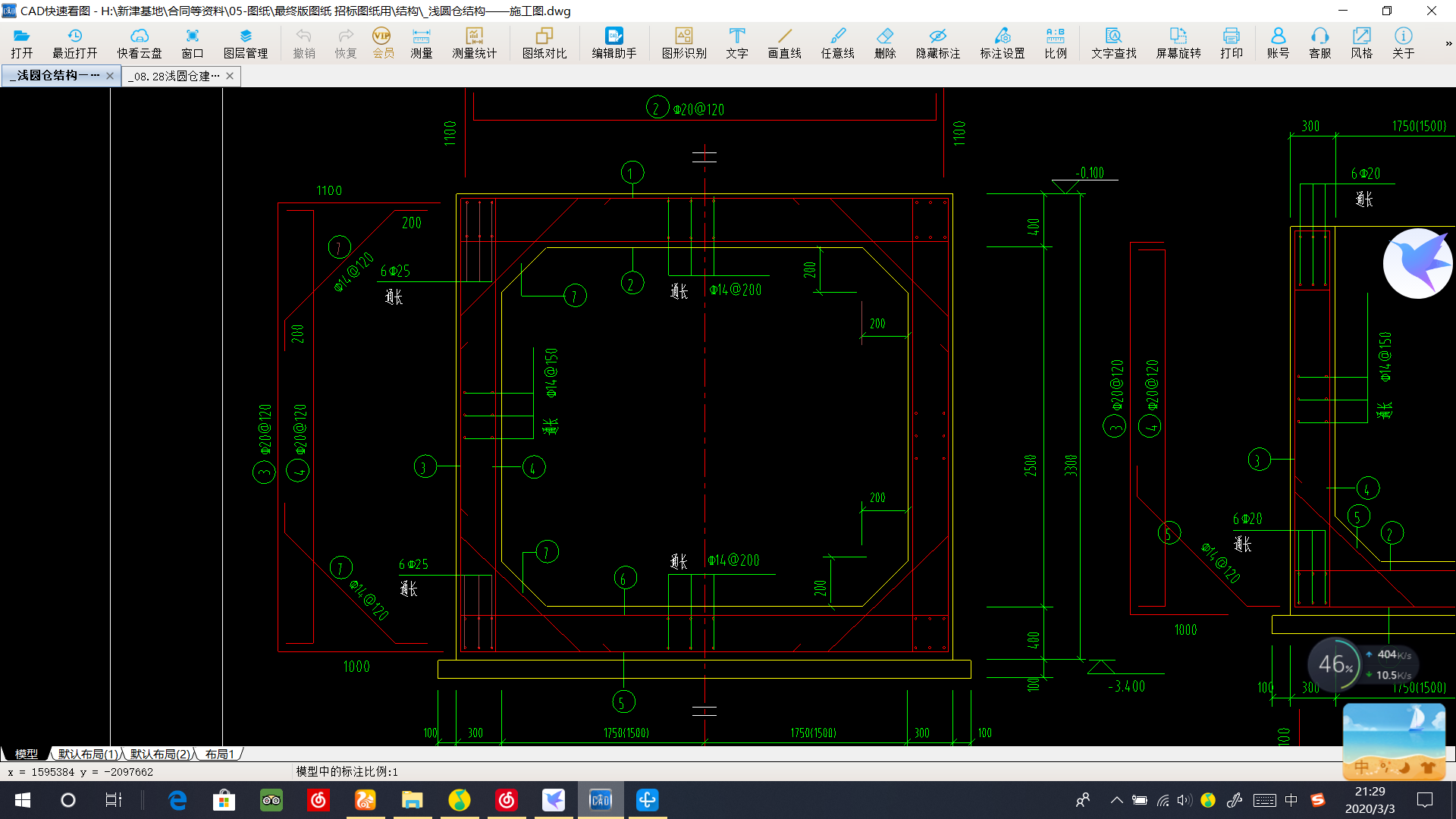Click the floating bird assistant icon
Screen dimensions: 1456x819
[x=1418, y=263]
